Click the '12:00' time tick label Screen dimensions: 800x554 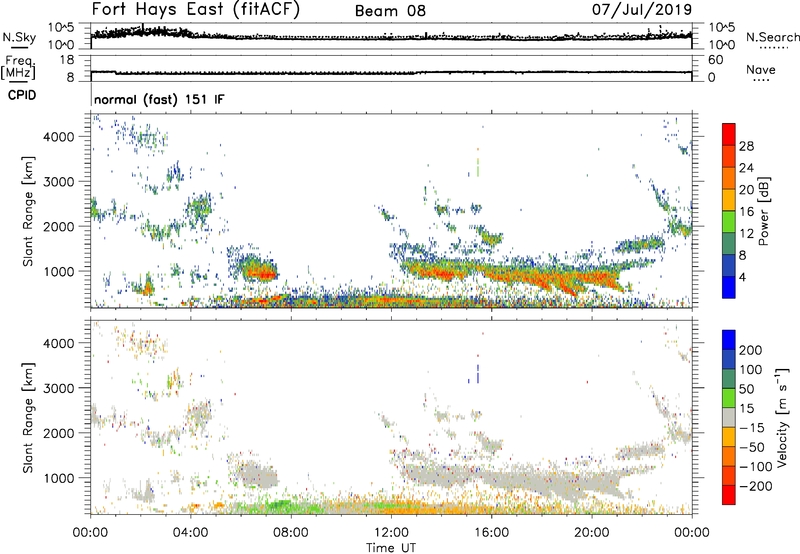[x=391, y=533]
